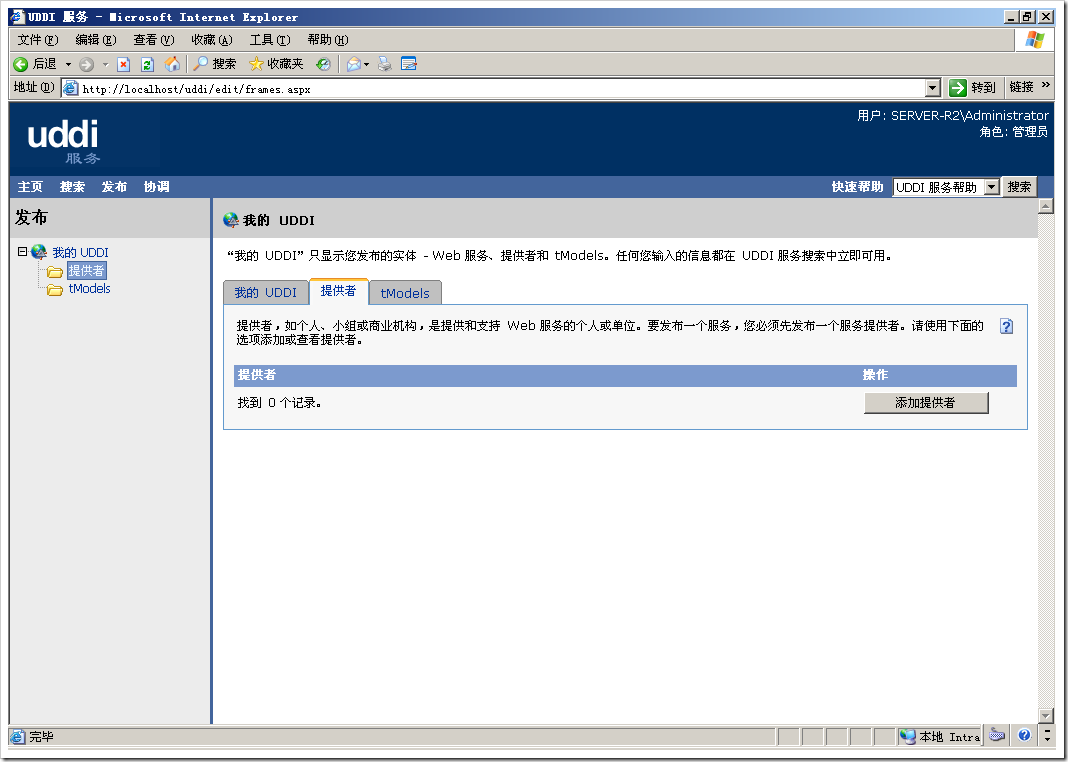1068x762 pixels.
Task: Click the Refresh page icon
Action: pos(147,65)
